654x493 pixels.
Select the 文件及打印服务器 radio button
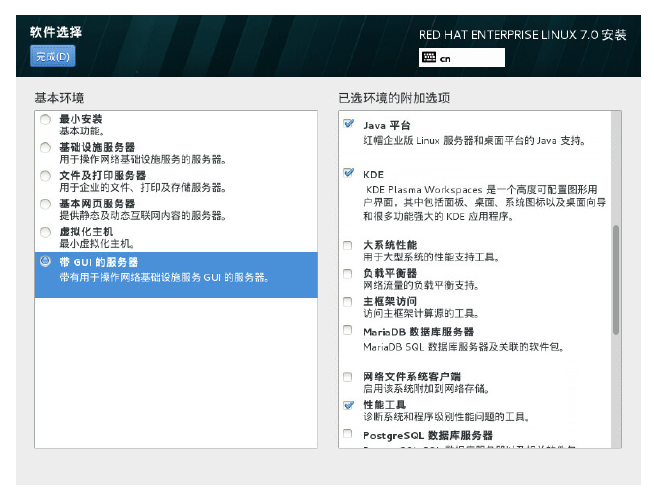point(45,176)
